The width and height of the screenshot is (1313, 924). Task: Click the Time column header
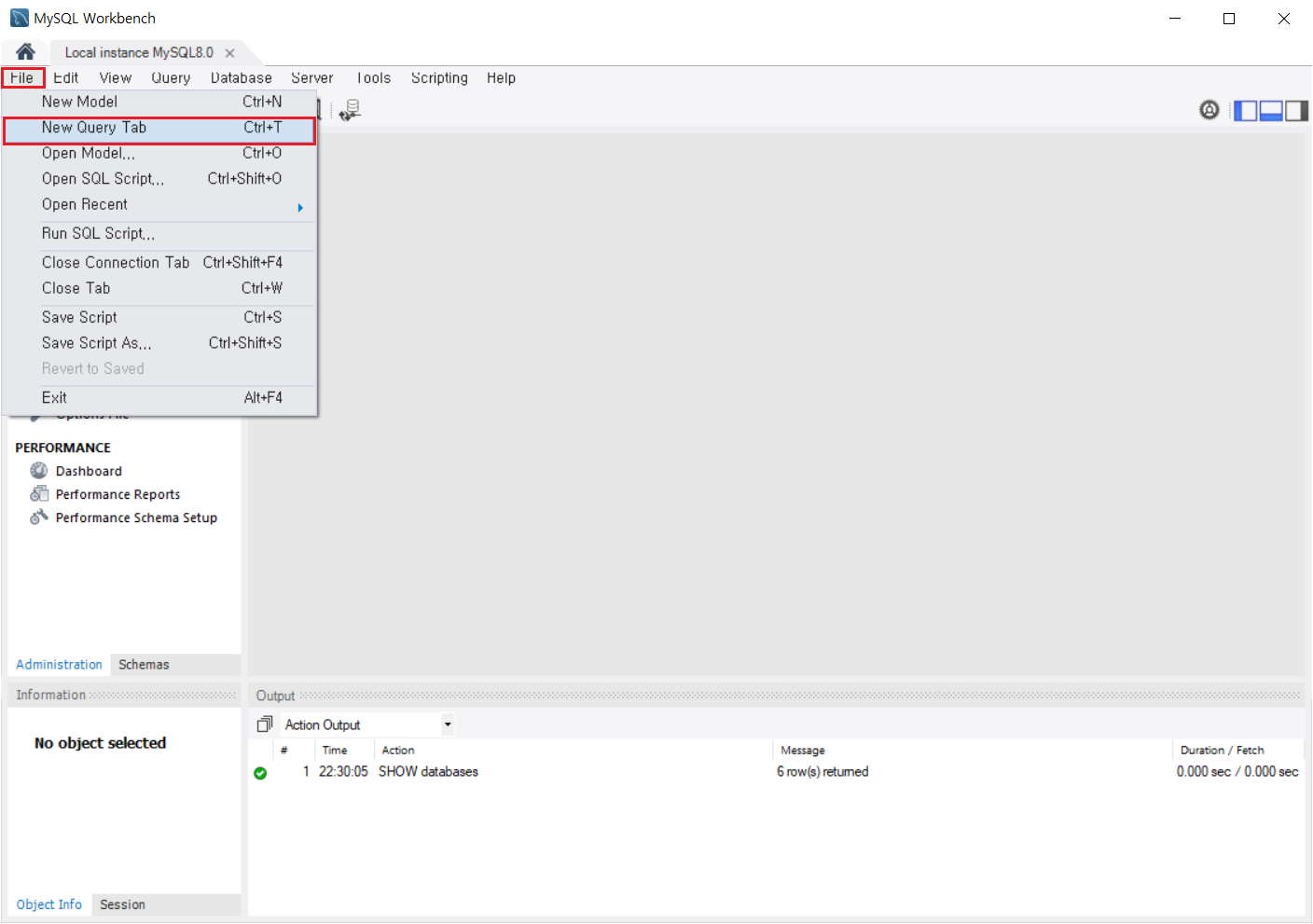pyautogui.click(x=335, y=751)
